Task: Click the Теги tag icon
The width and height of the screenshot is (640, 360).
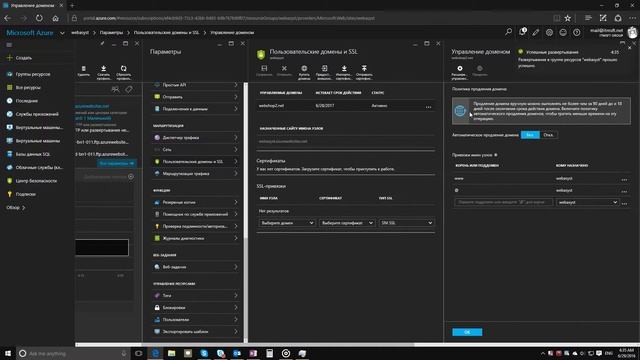Action: pos(157,296)
